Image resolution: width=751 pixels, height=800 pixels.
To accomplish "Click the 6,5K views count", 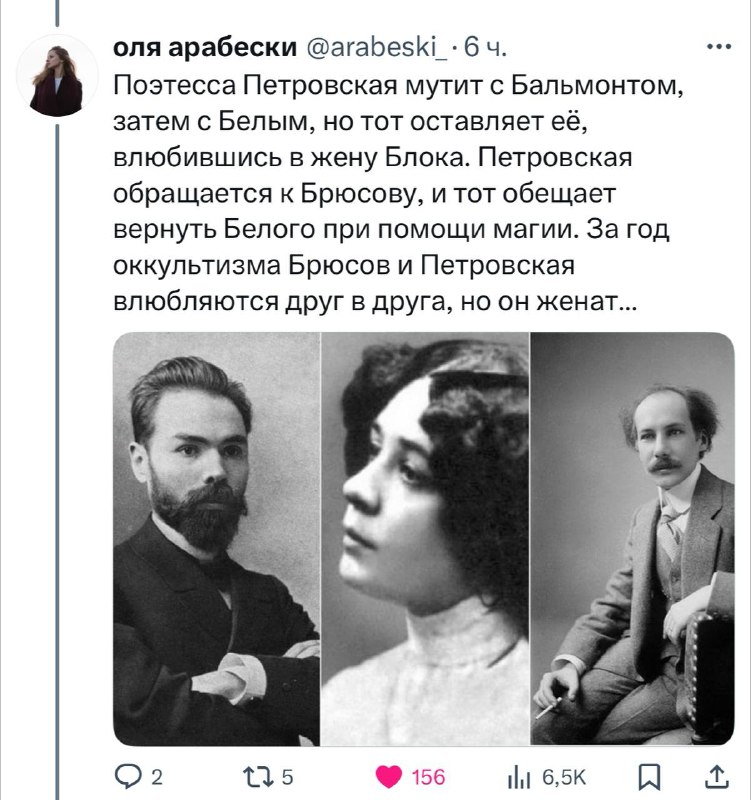I will 564,777.
